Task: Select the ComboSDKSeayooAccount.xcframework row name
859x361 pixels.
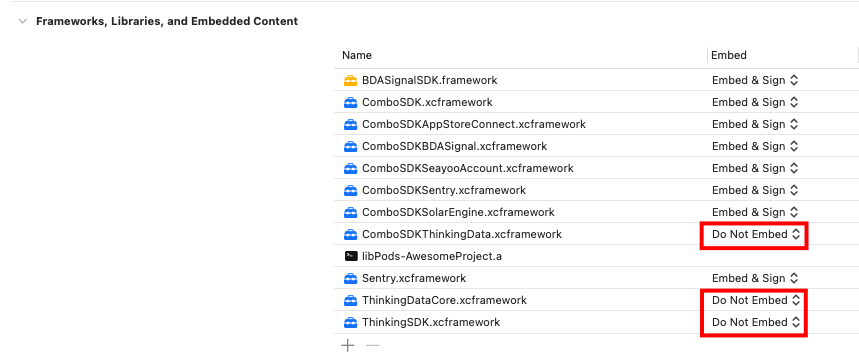Action: tap(468, 168)
